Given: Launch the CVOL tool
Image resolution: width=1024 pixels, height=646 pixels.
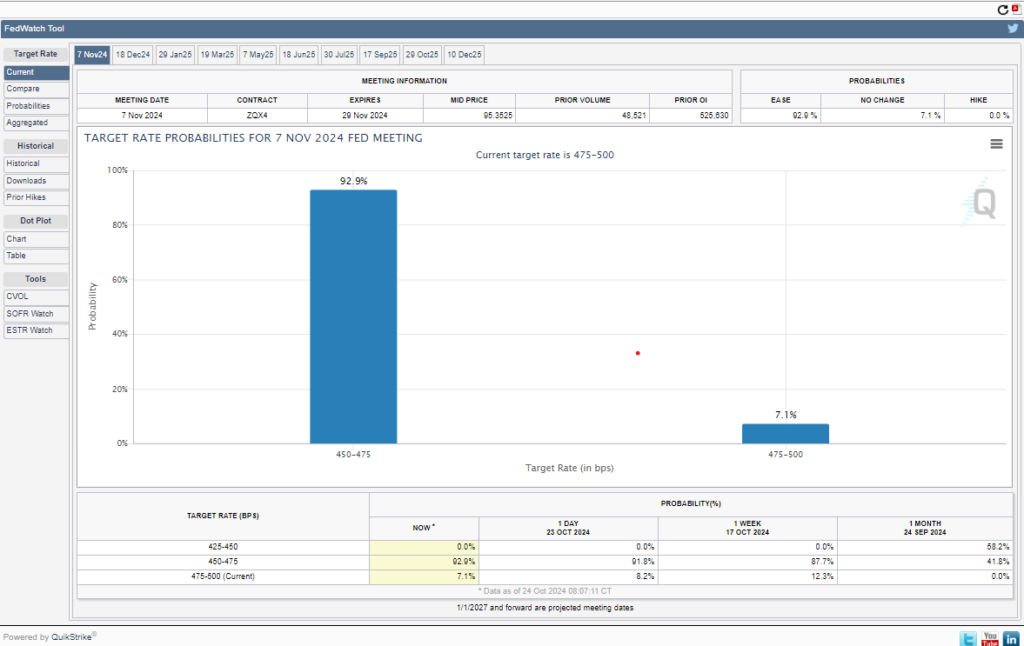Looking at the screenshot, I should (x=36, y=297).
